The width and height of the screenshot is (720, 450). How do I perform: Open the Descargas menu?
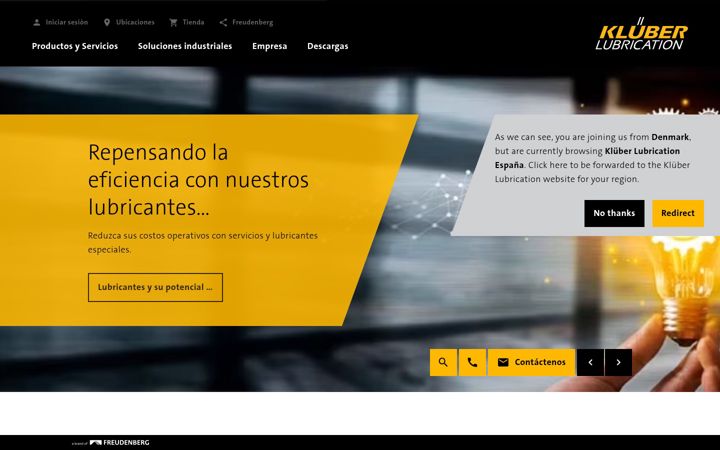[x=327, y=46]
